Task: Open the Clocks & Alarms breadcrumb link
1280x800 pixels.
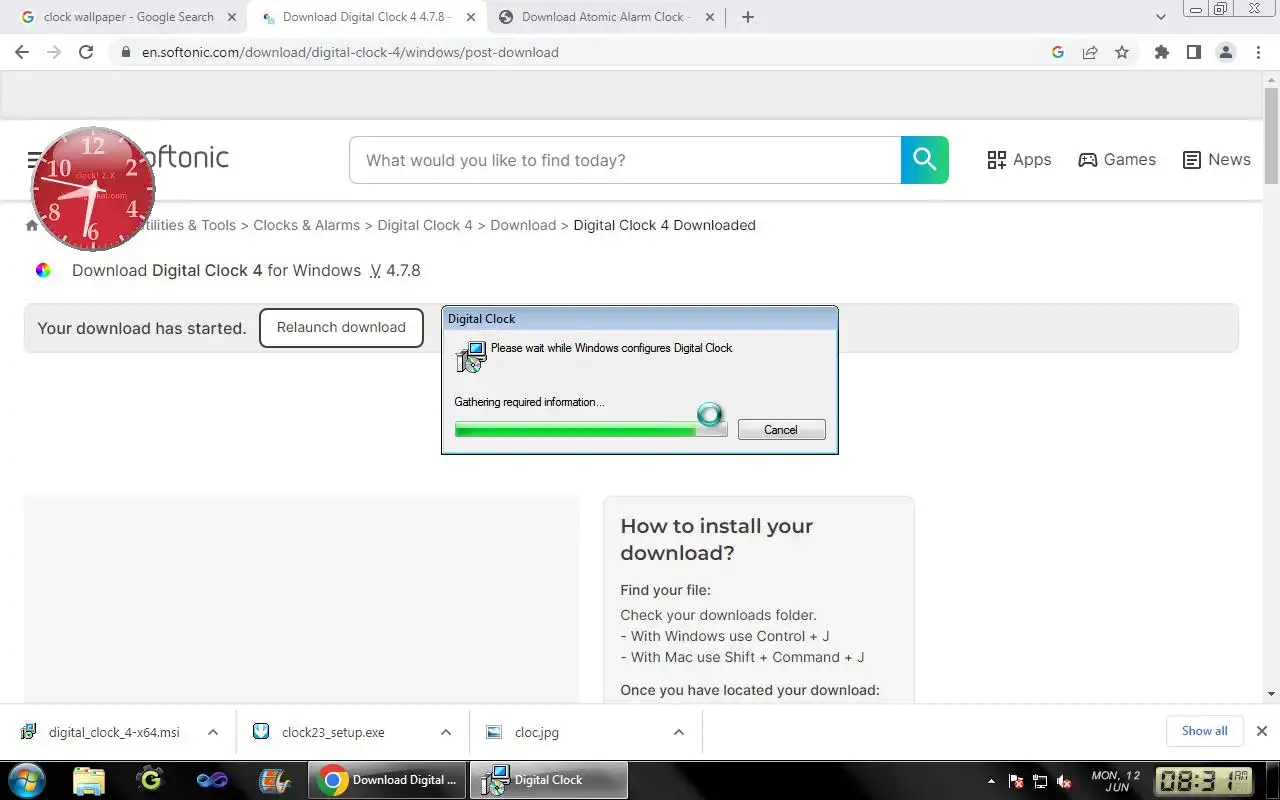Action: 306,226
